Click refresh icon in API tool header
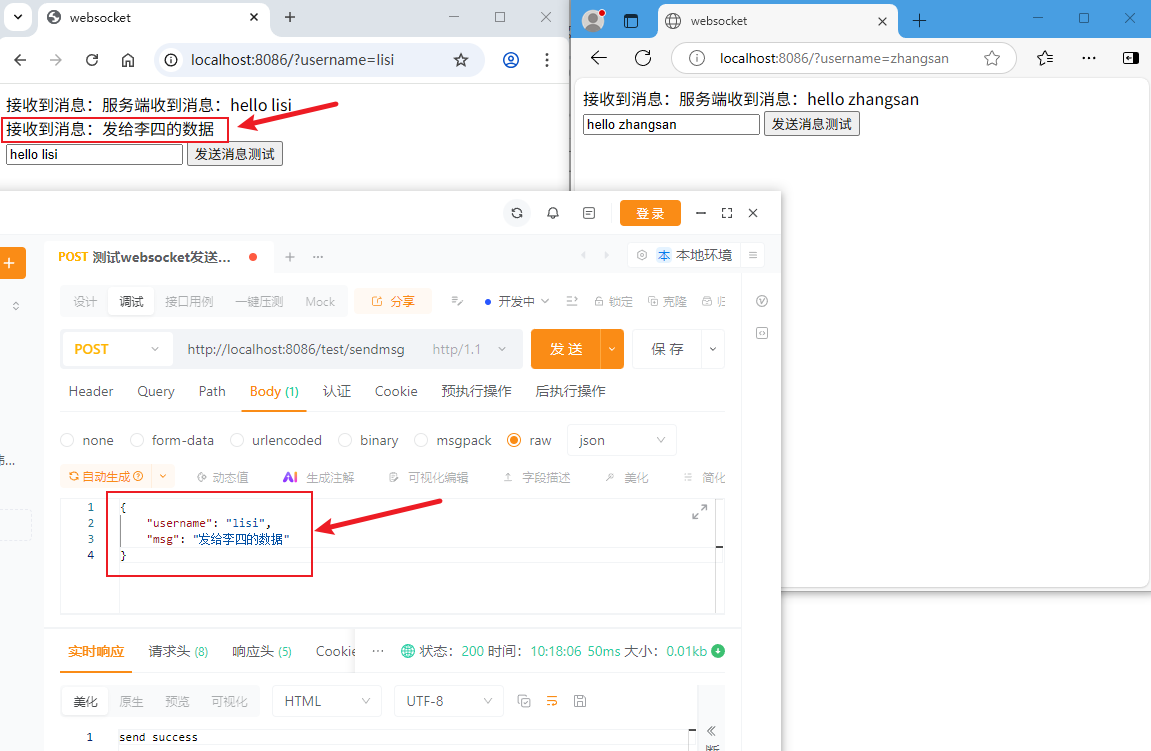This screenshot has height=751, width=1151. pos(517,213)
